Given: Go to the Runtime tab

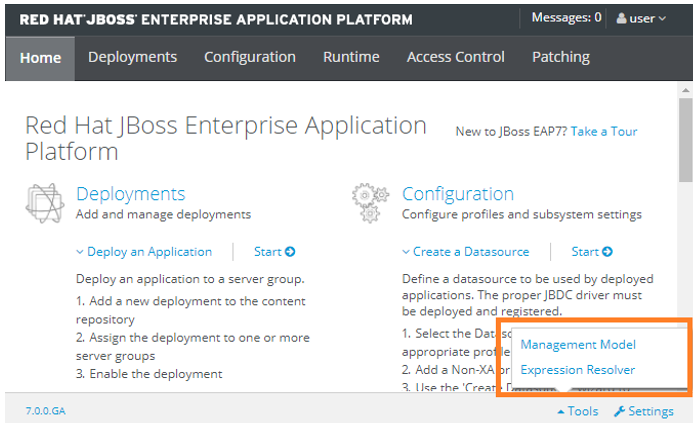Looking at the screenshot, I should tap(351, 57).
